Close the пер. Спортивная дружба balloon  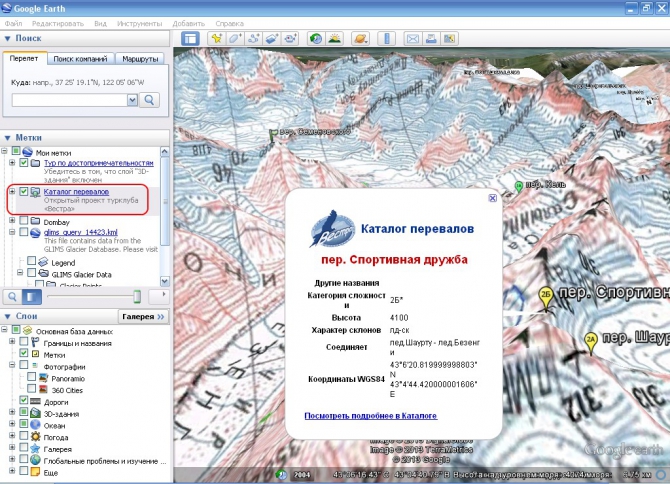(x=492, y=198)
